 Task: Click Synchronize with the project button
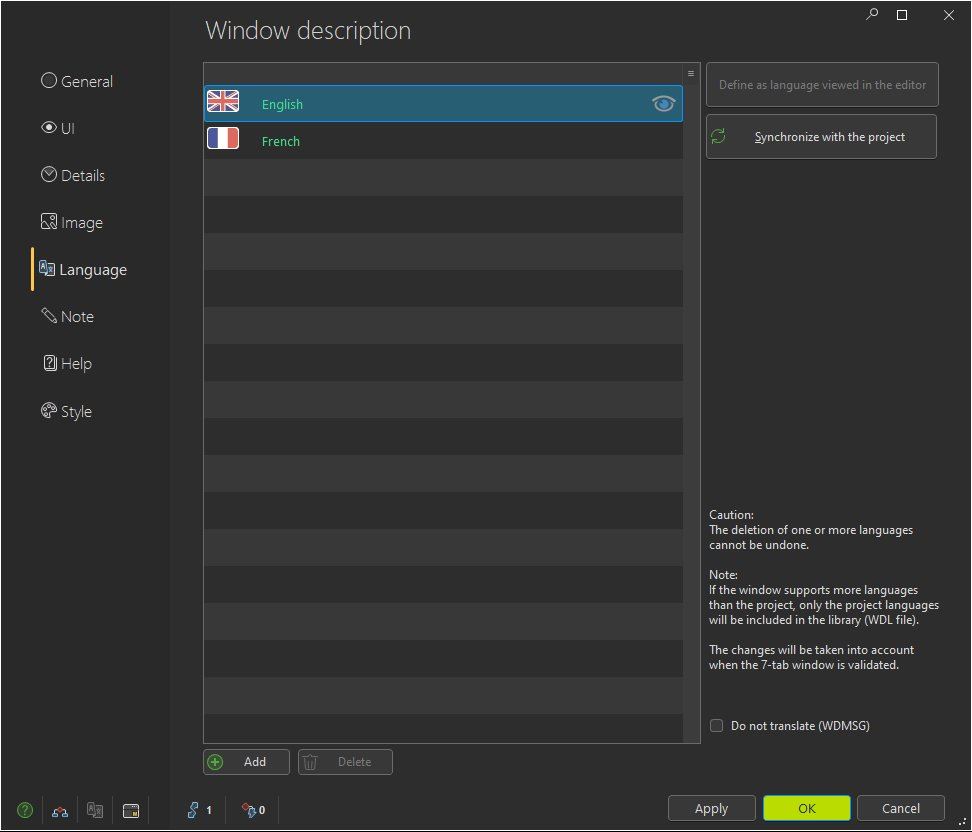click(x=821, y=137)
